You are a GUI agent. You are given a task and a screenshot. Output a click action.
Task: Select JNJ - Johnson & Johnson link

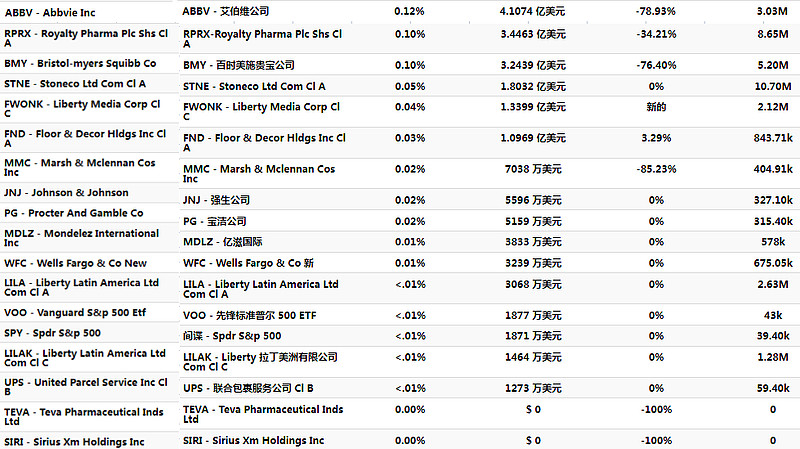coord(66,193)
